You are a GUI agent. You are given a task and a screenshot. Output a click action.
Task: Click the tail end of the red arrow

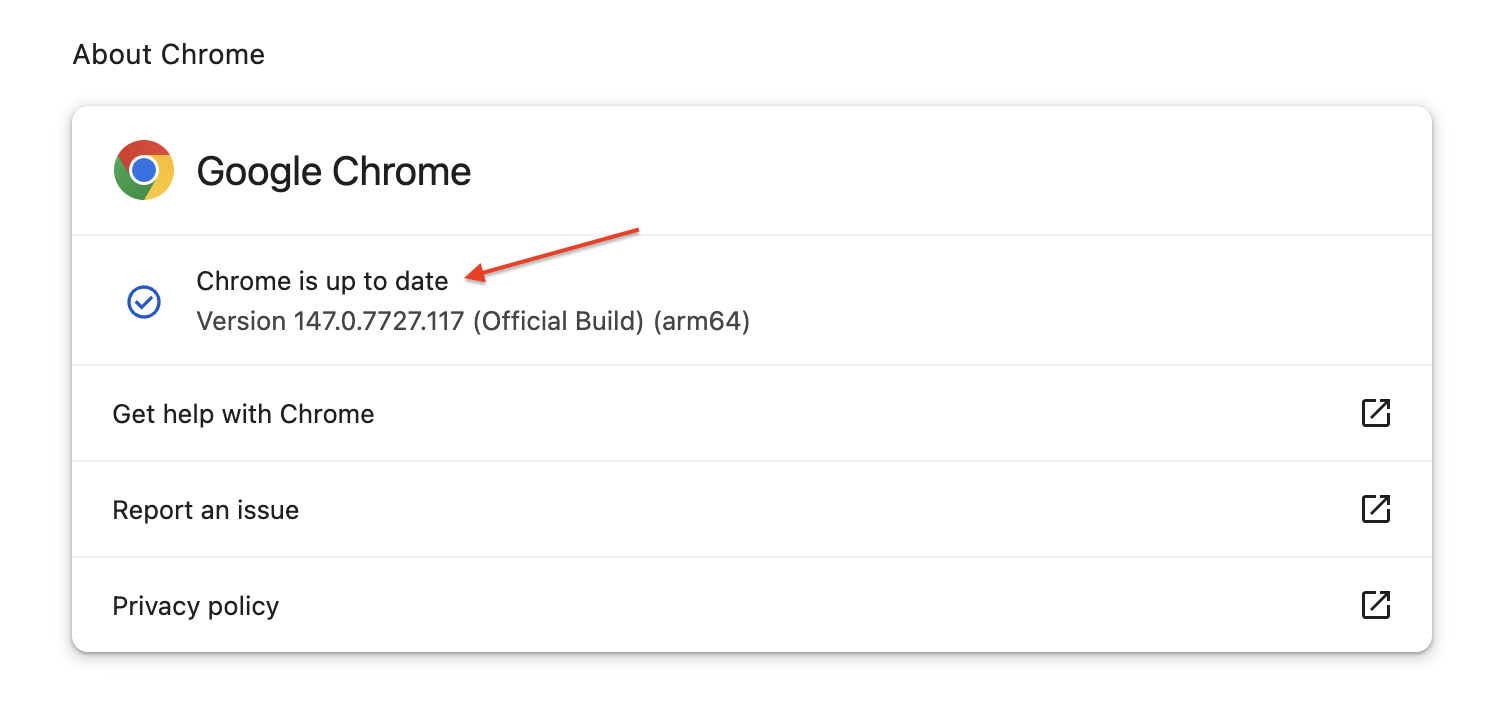click(x=635, y=231)
